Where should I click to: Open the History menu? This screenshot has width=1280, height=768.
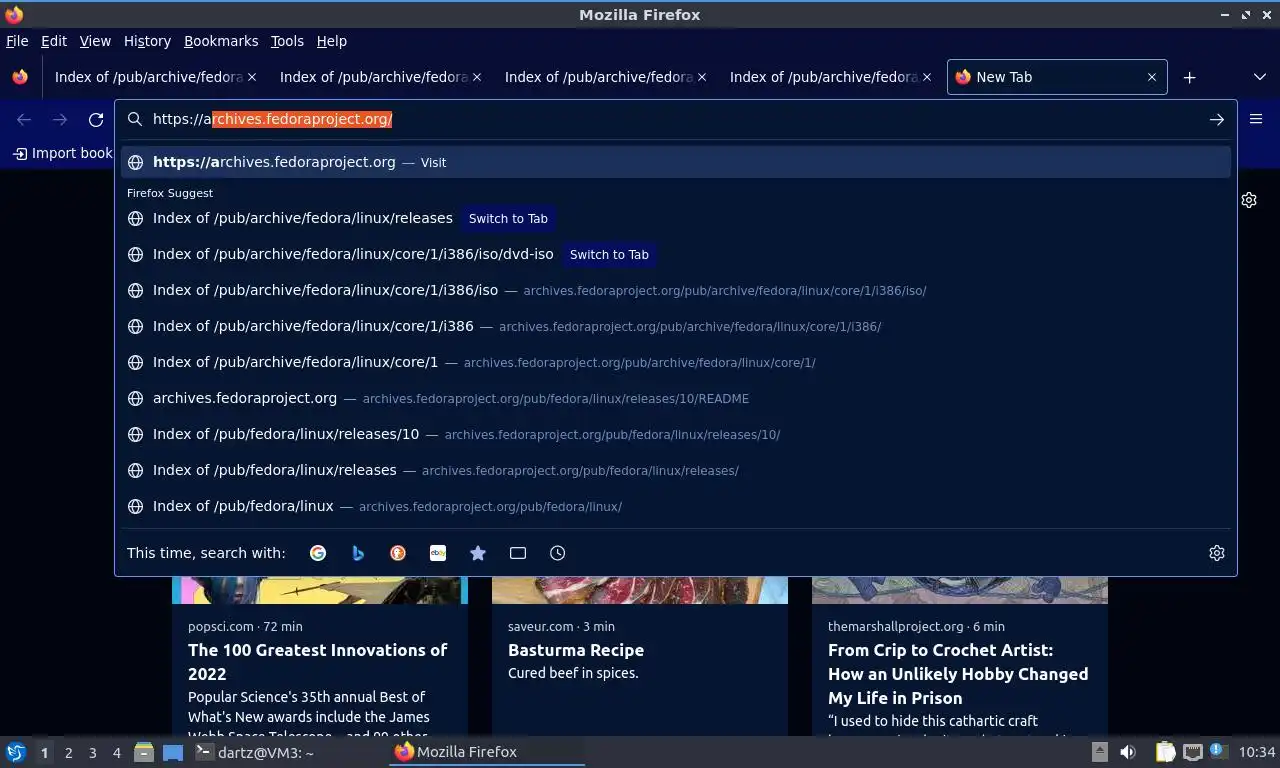point(147,41)
